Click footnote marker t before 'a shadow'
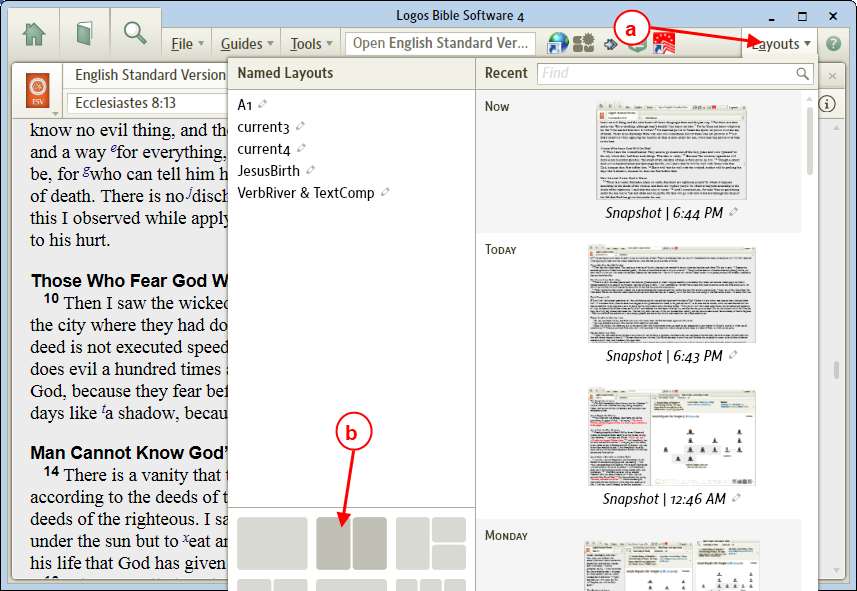Image resolution: width=857 pixels, height=591 pixels. click(x=104, y=409)
